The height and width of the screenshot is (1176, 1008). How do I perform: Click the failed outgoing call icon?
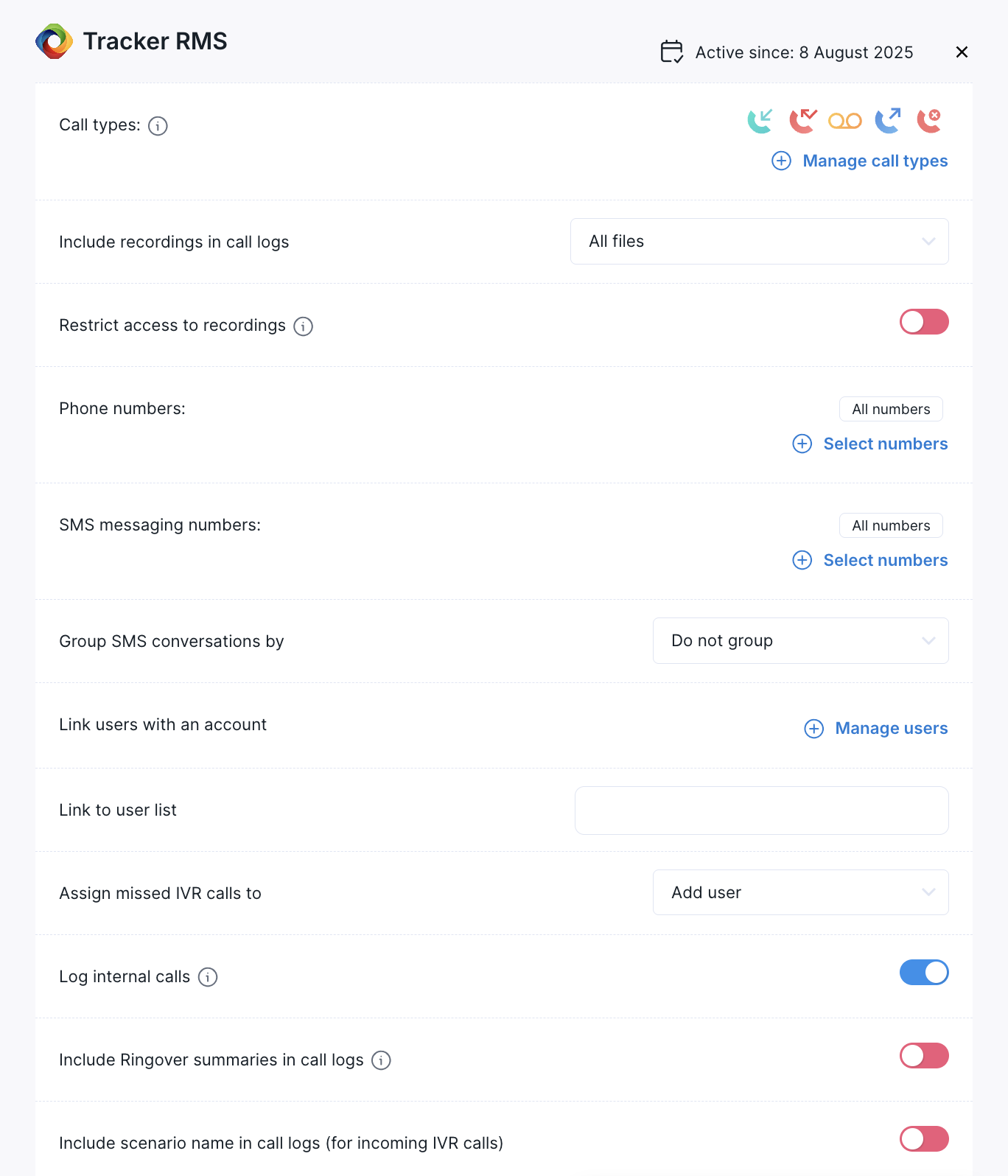[929, 121]
